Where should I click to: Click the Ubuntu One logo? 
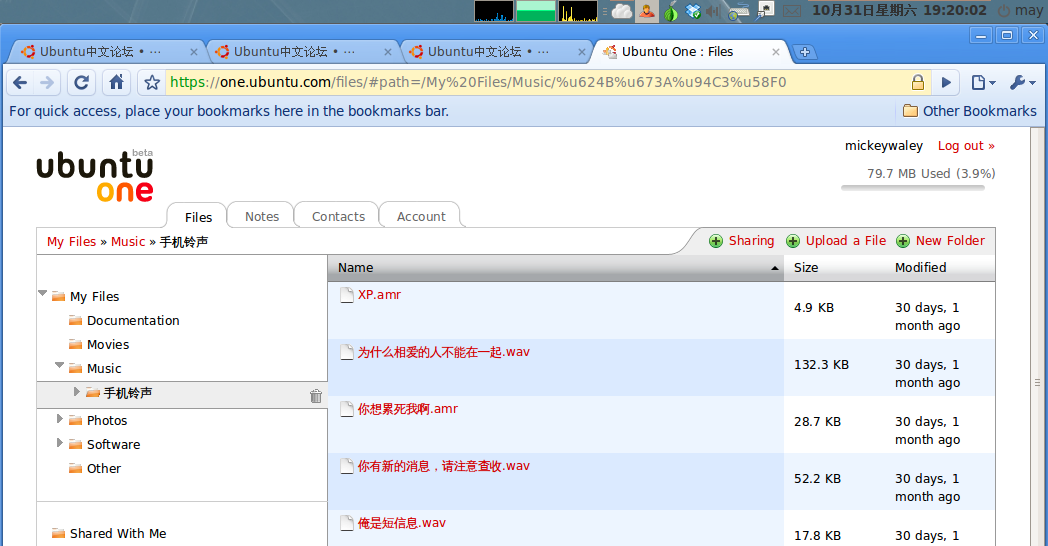click(94, 175)
